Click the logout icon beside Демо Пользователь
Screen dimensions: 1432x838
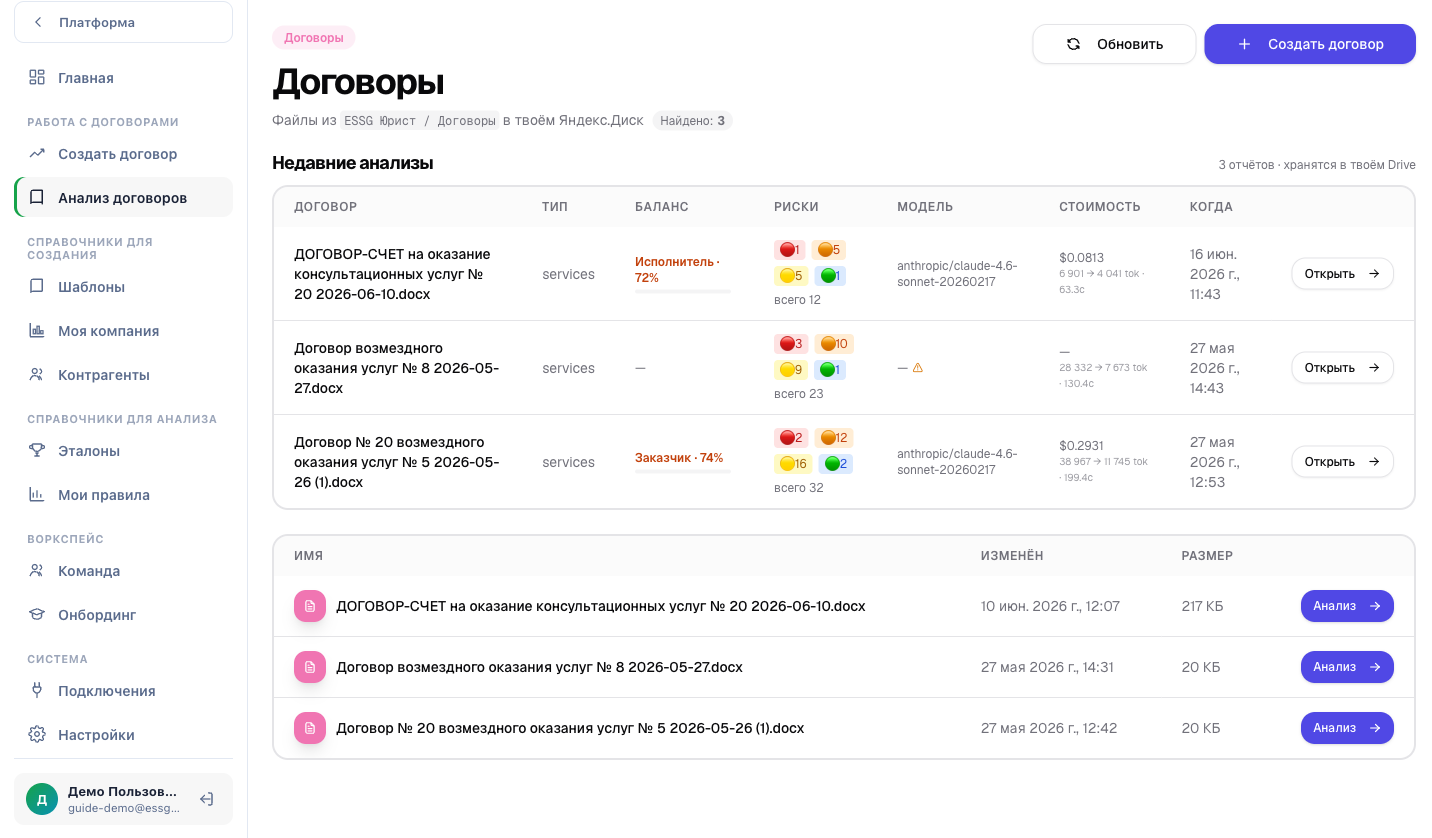click(207, 799)
